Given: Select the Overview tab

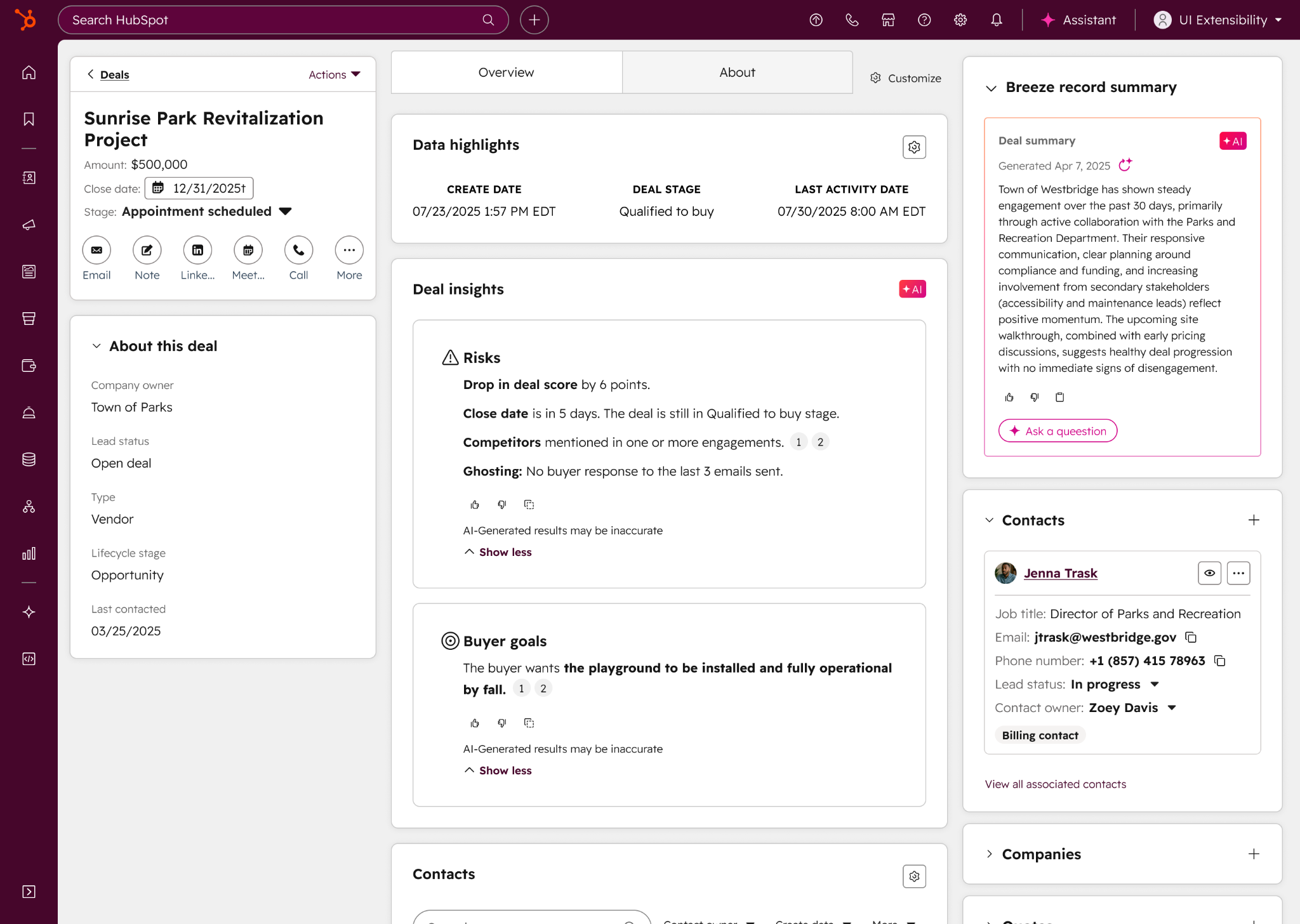Looking at the screenshot, I should [x=506, y=72].
